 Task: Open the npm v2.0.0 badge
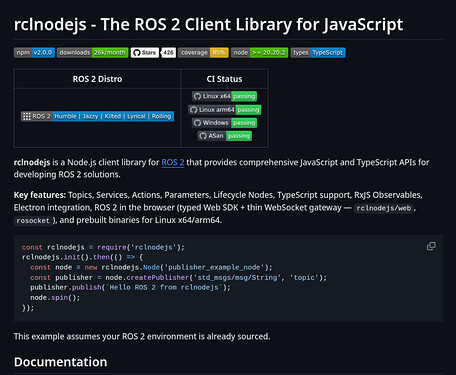pos(34,53)
